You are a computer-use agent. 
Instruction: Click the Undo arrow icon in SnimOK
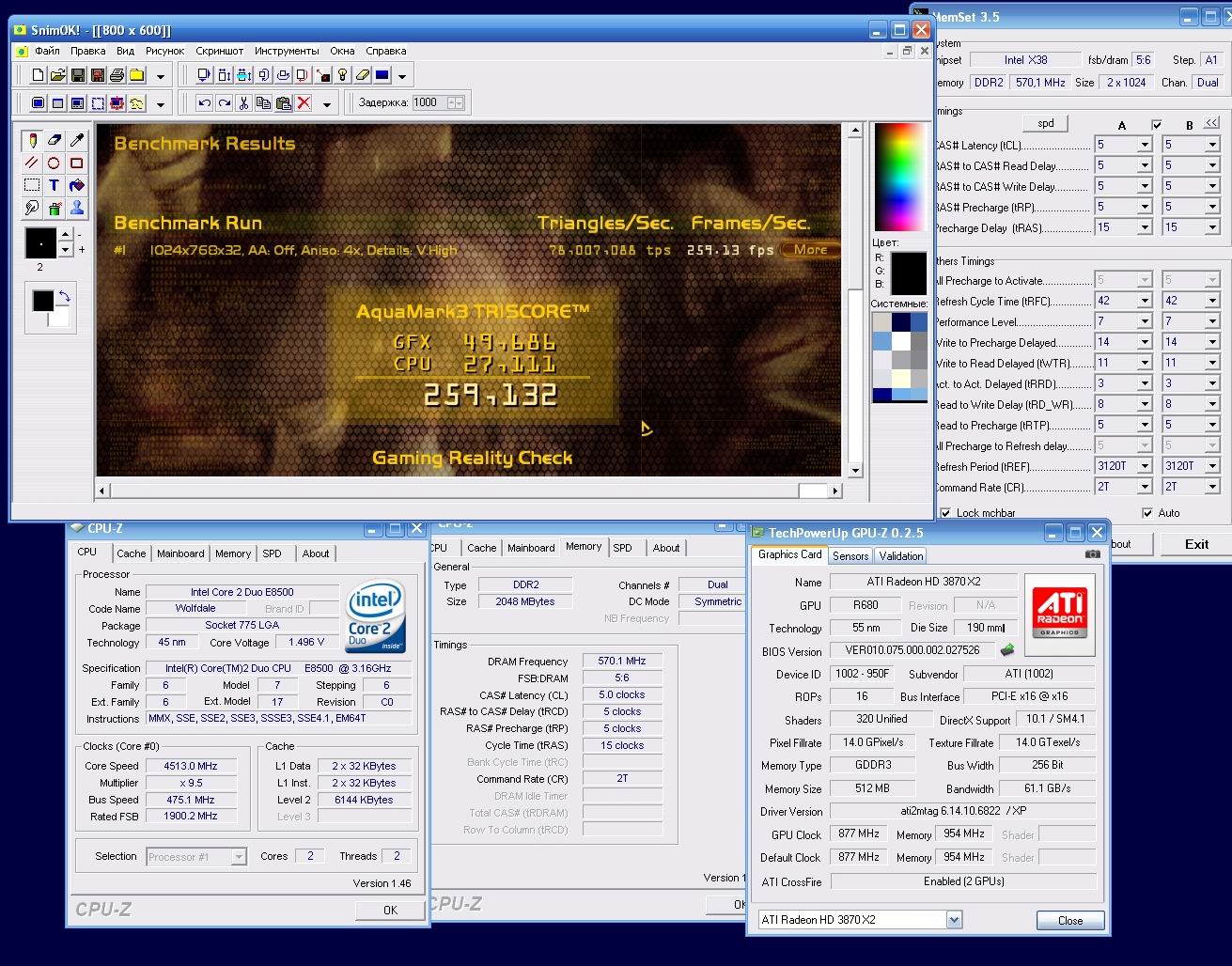204,103
